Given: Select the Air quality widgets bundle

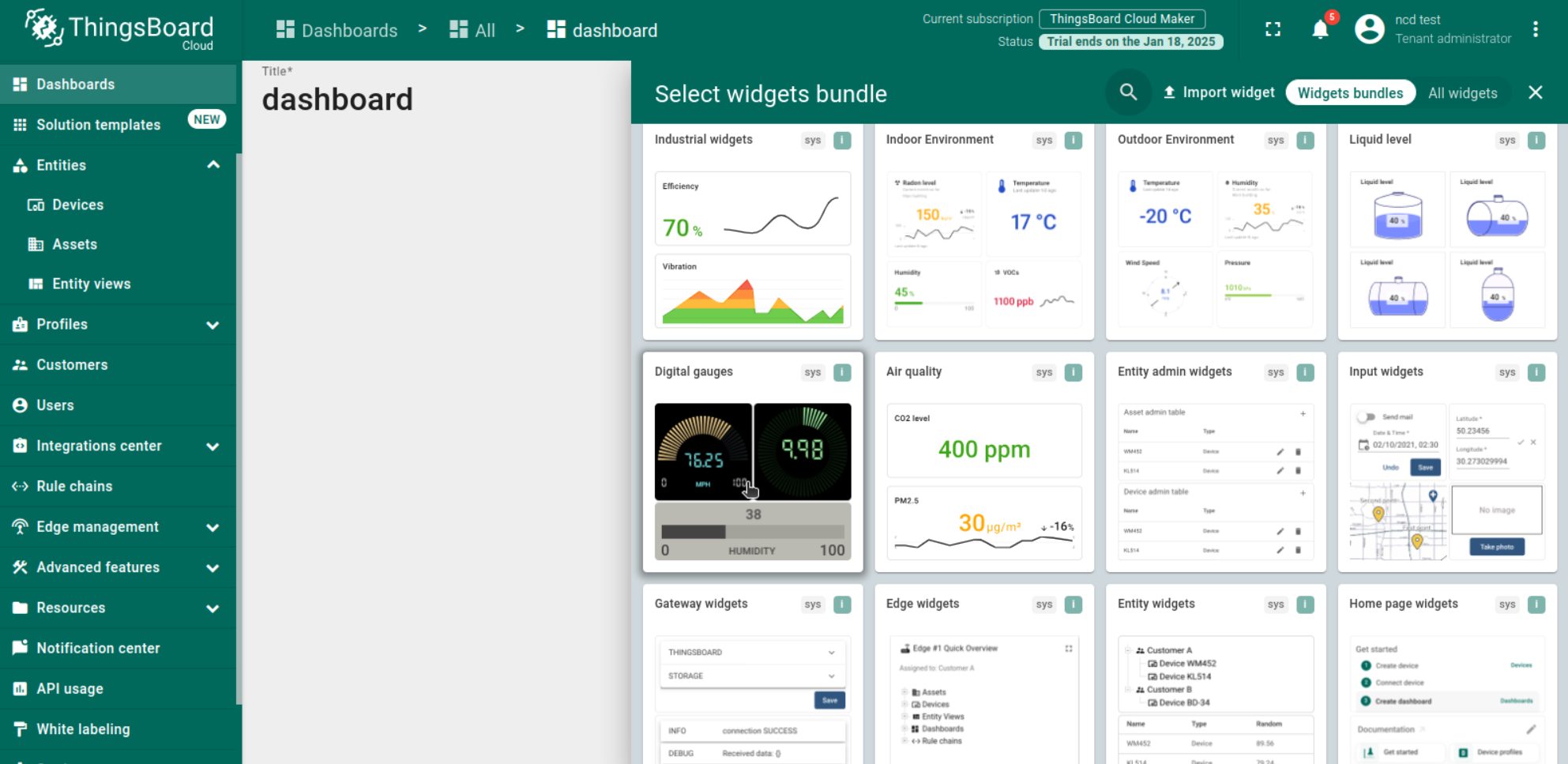Looking at the screenshot, I should coord(983,462).
